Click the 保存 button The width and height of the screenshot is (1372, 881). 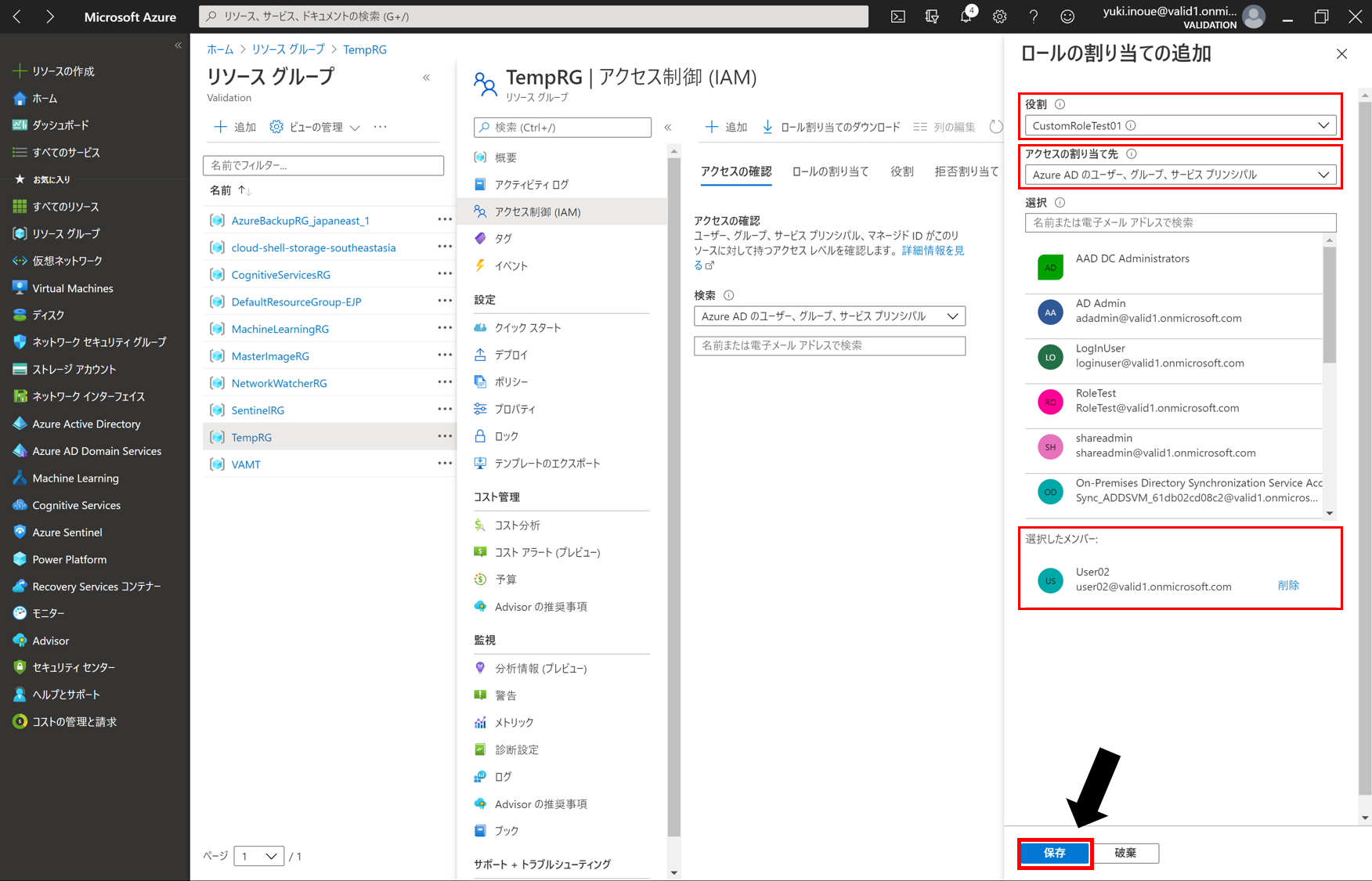click(x=1055, y=853)
